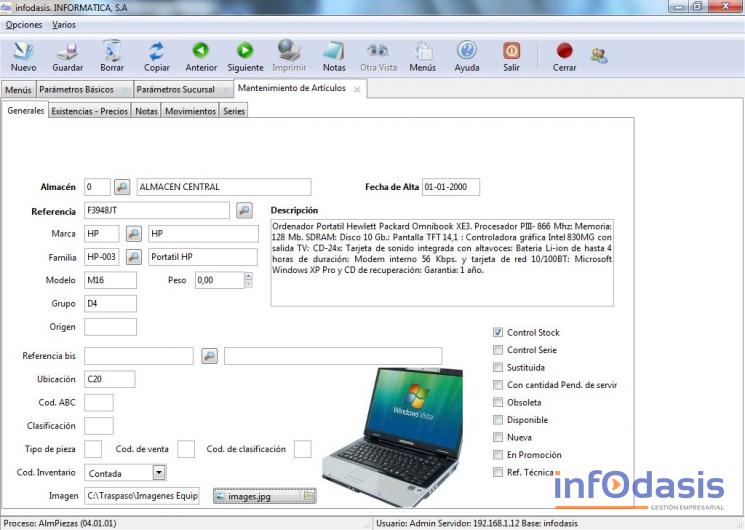Save record with Guardar icon
The width and height of the screenshot is (745, 530).
[67, 56]
